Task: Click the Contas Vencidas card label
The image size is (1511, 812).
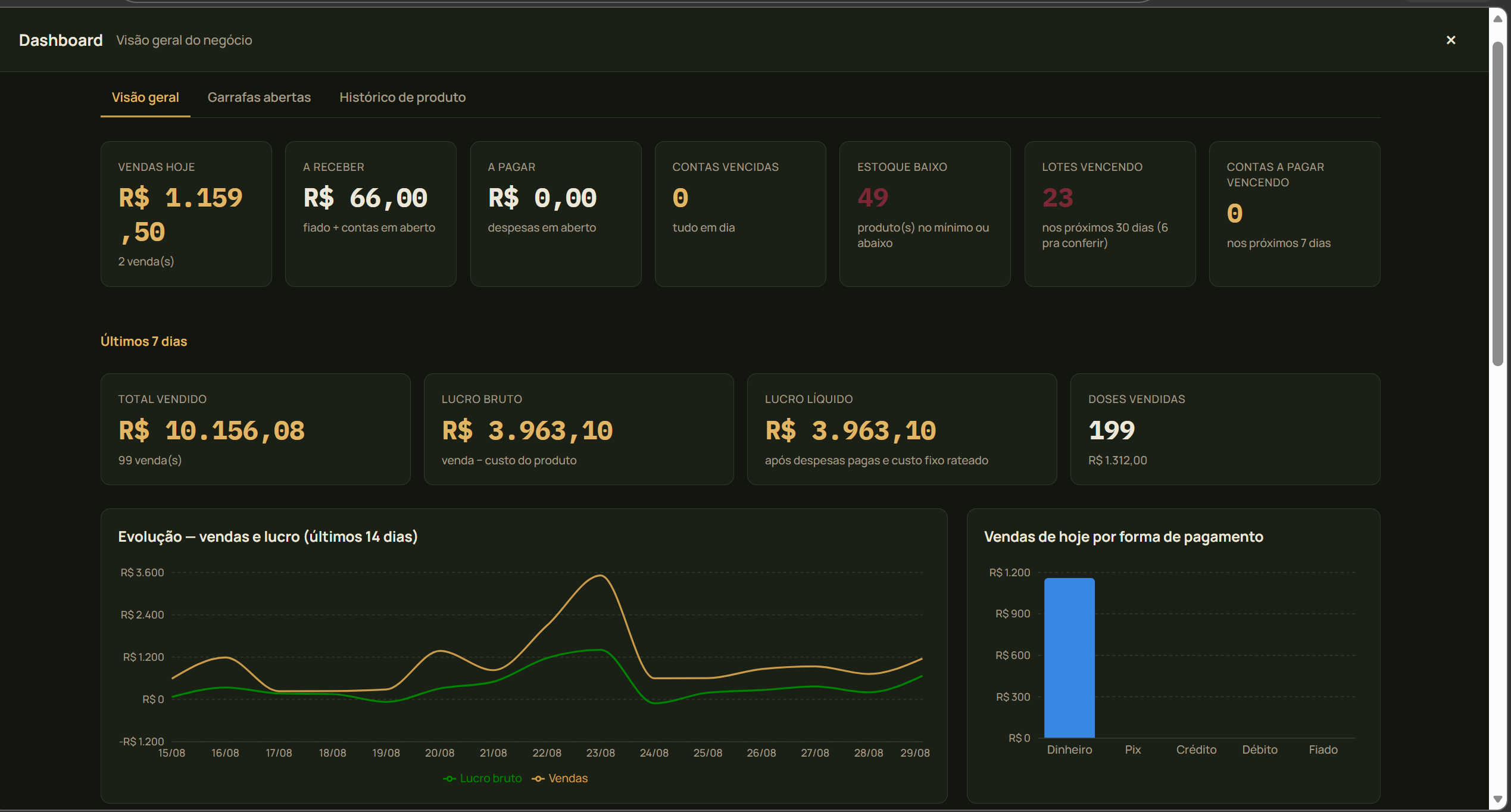Action: tap(725, 167)
